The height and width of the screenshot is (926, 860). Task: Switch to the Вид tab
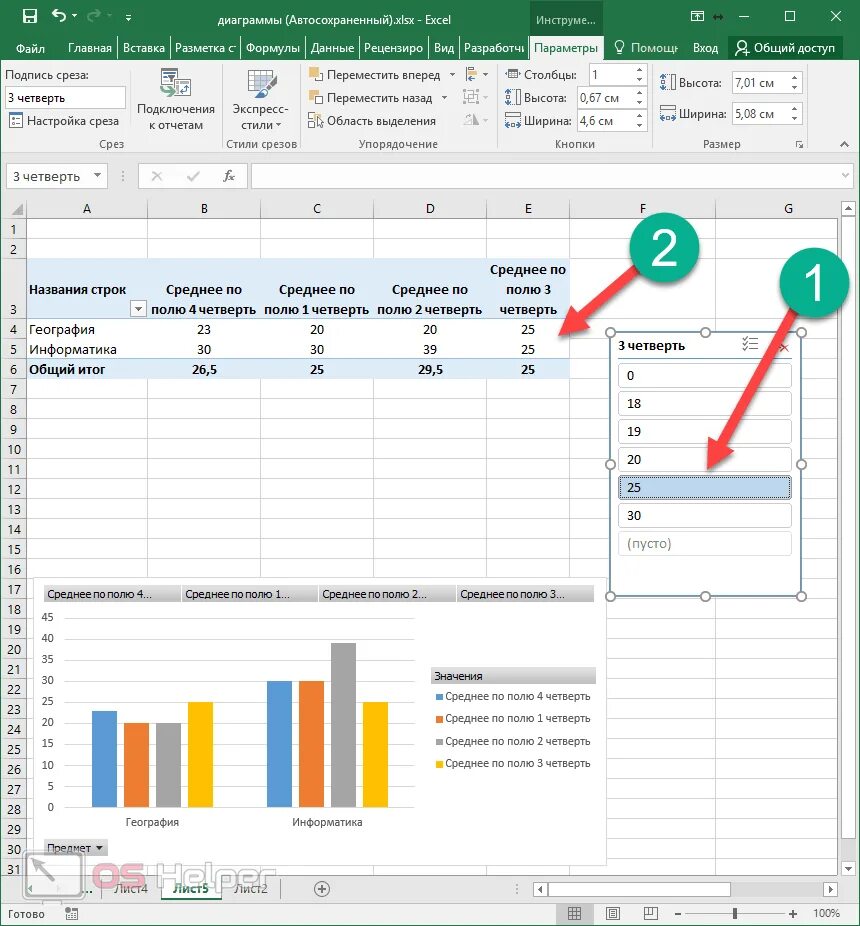[444, 48]
